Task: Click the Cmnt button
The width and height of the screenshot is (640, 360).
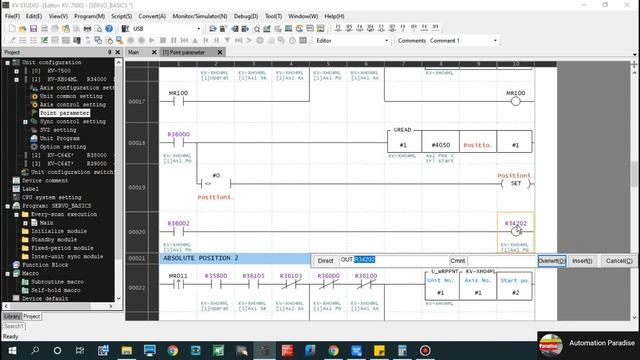Action: pyautogui.click(x=458, y=261)
